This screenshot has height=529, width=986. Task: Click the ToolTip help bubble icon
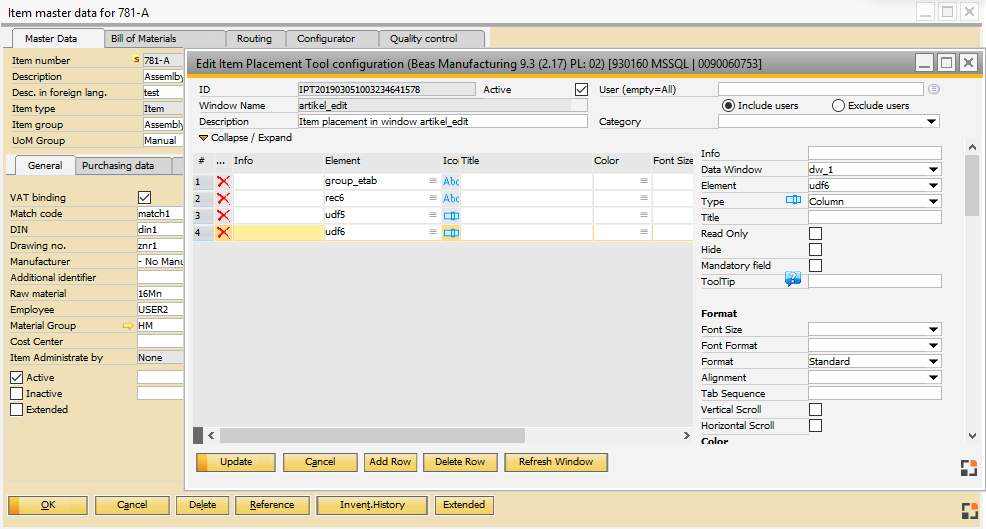793,281
